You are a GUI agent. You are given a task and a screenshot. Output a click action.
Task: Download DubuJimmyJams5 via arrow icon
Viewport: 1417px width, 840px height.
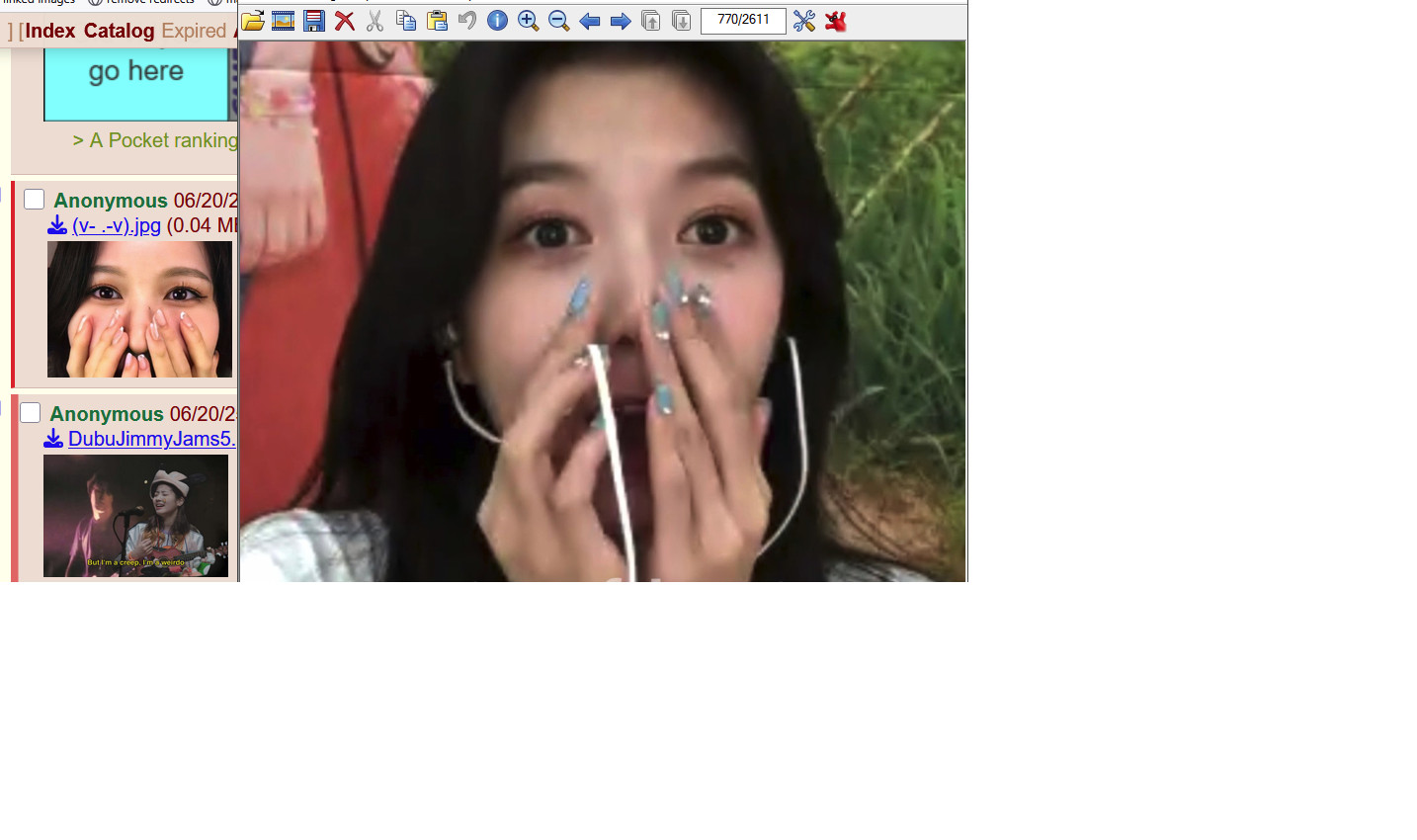[x=53, y=439]
